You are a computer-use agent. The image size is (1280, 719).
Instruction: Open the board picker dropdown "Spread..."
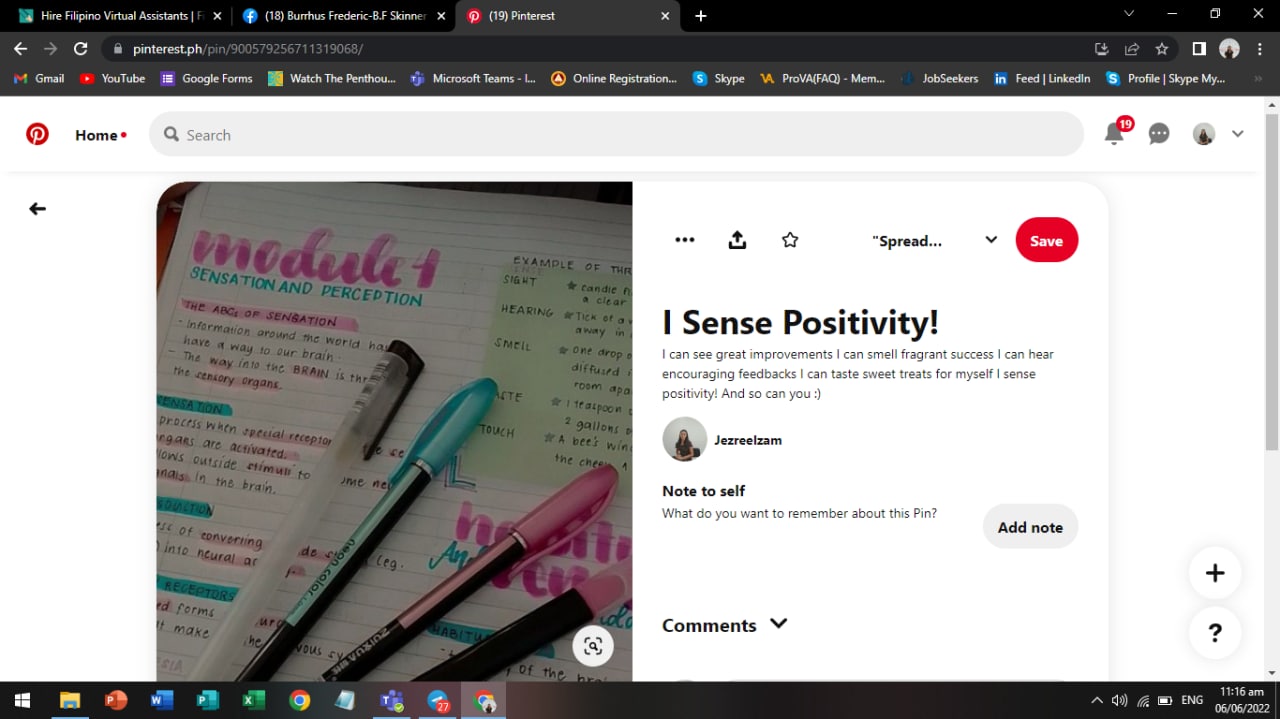934,241
